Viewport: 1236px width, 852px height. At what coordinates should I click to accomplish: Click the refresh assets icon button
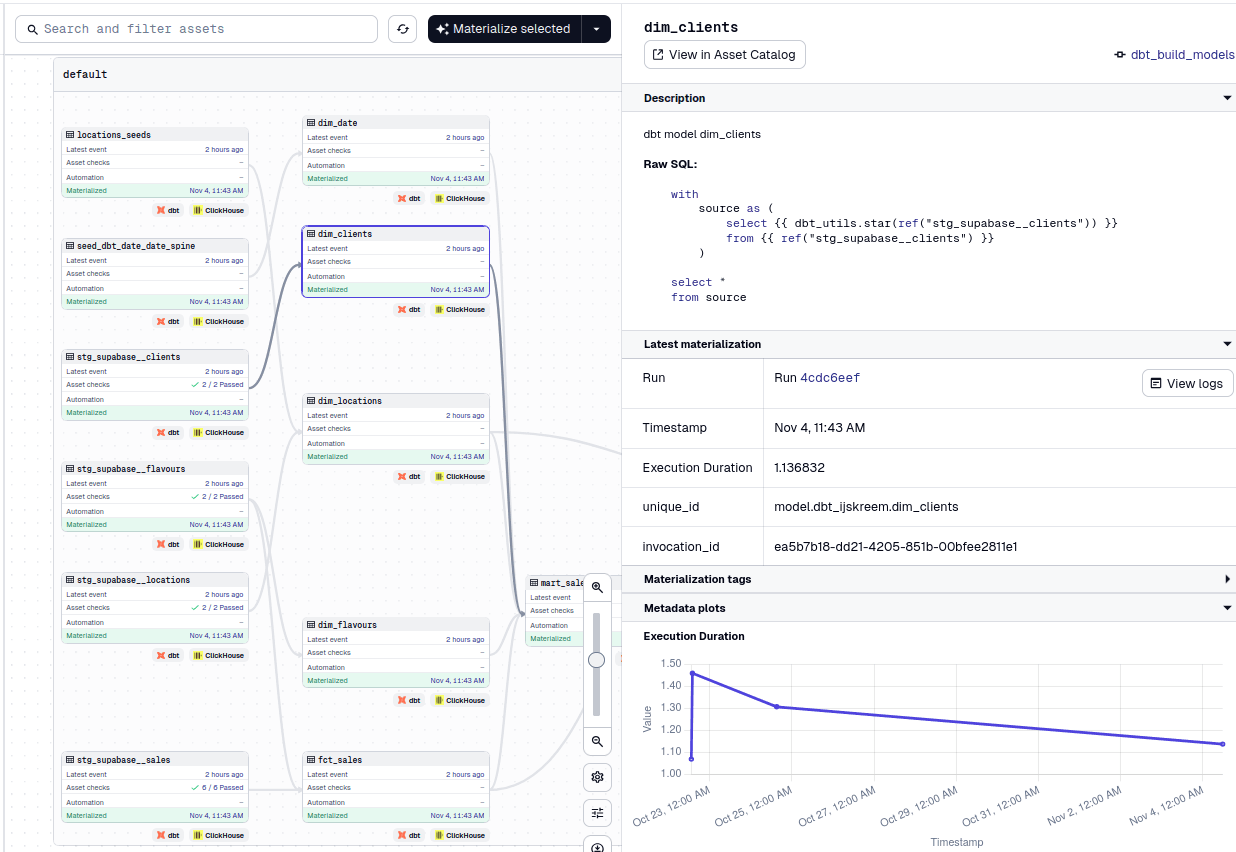click(x=403, y=29)
